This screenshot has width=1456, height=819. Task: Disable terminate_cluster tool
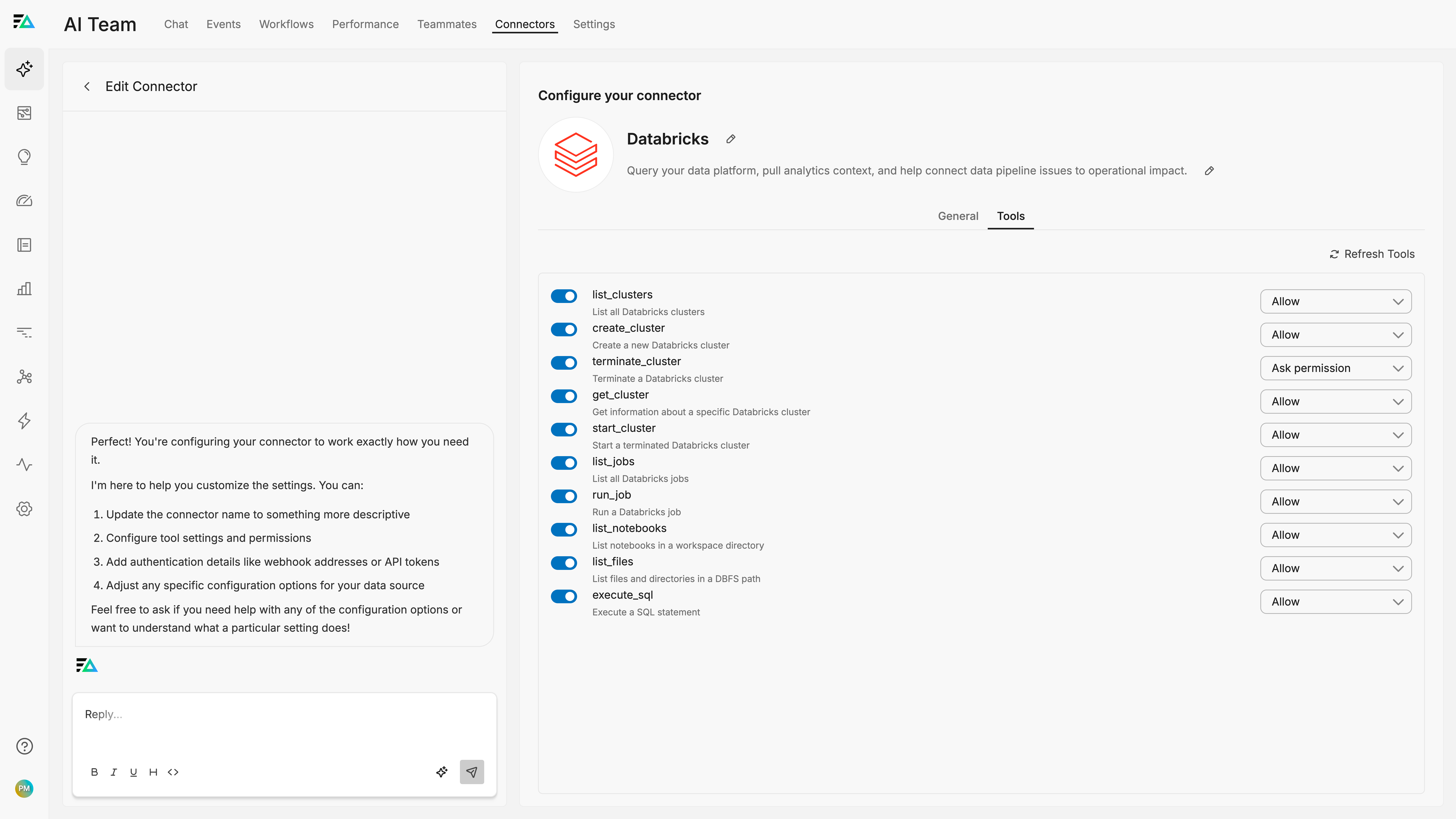coord(564,363)
